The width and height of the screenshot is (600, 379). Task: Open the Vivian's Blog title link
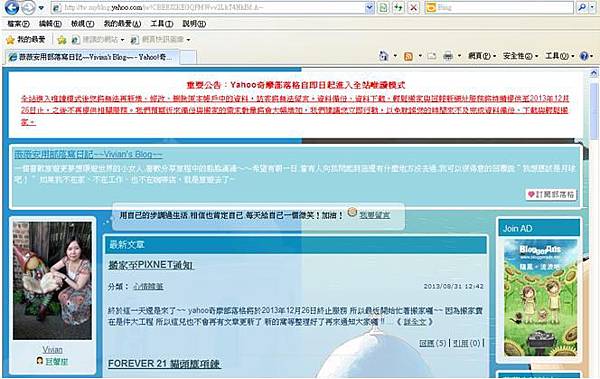pyautogui.click(x=88, y=154)
